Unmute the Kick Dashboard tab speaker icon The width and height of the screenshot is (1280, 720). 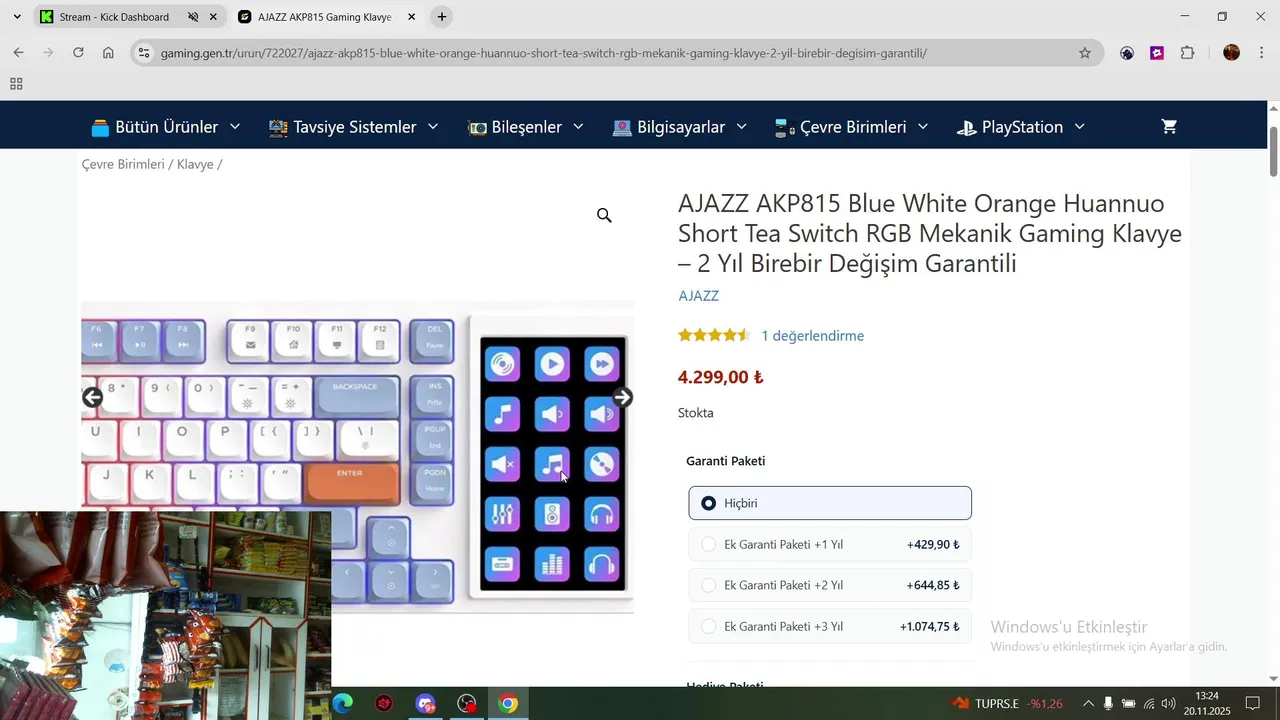click(x=193, y=17)
